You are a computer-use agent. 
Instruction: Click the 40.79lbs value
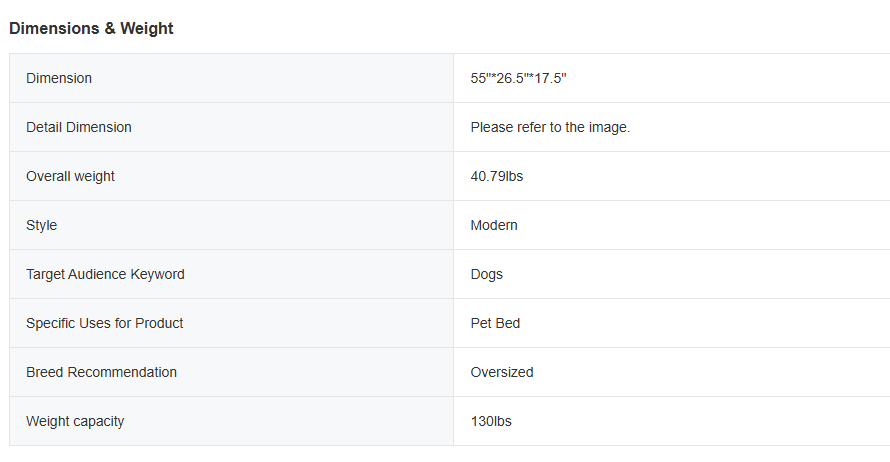pyautogui.click(x=497, y=176)
